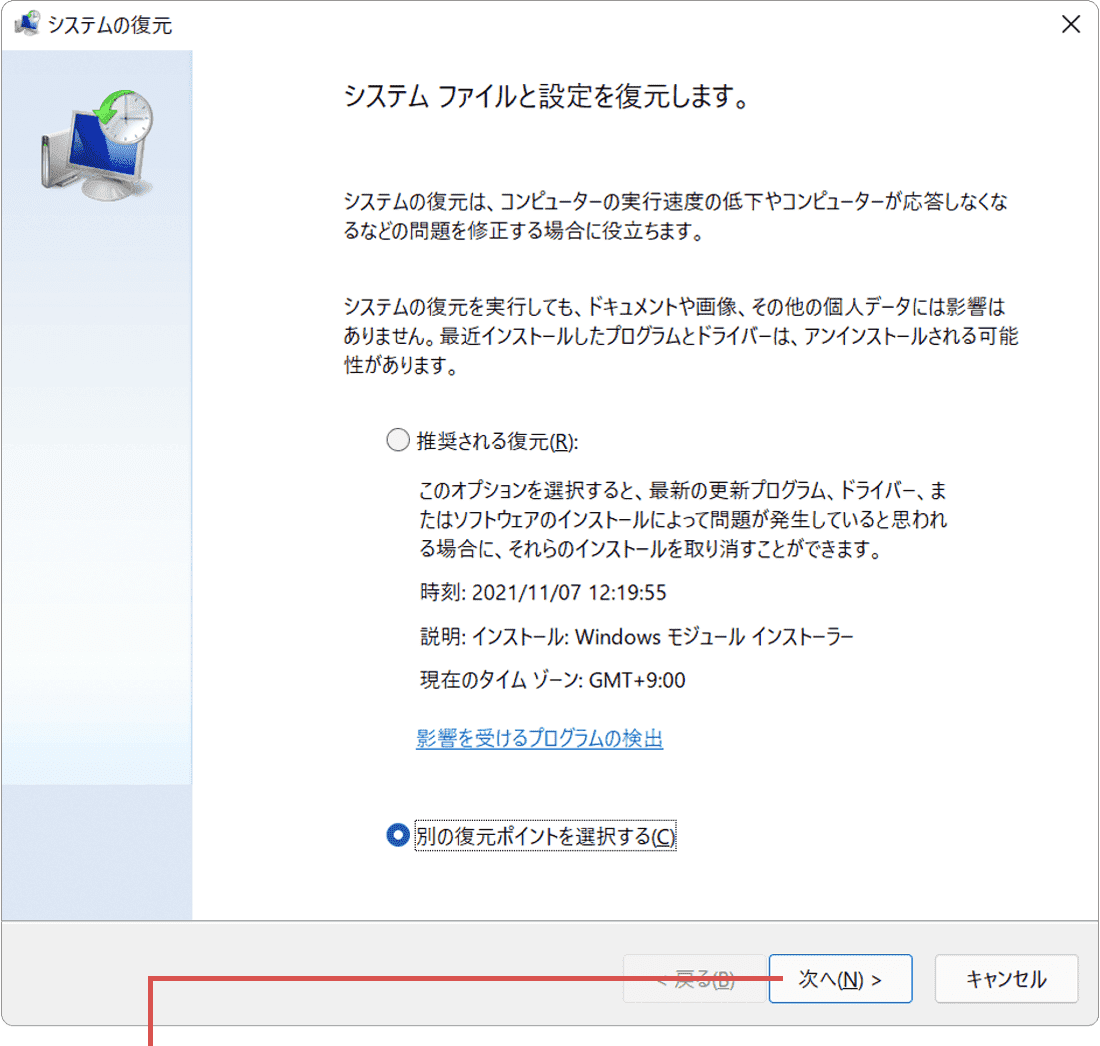
Task: Click the 次へ button to proceed
Action: [x=840, y=979]
